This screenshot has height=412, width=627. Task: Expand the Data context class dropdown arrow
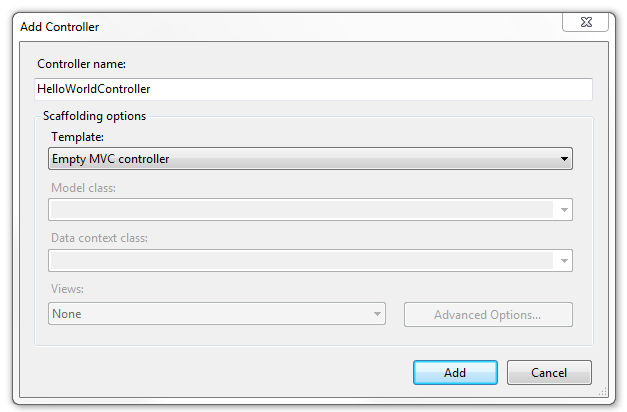(x=564, y=261)
